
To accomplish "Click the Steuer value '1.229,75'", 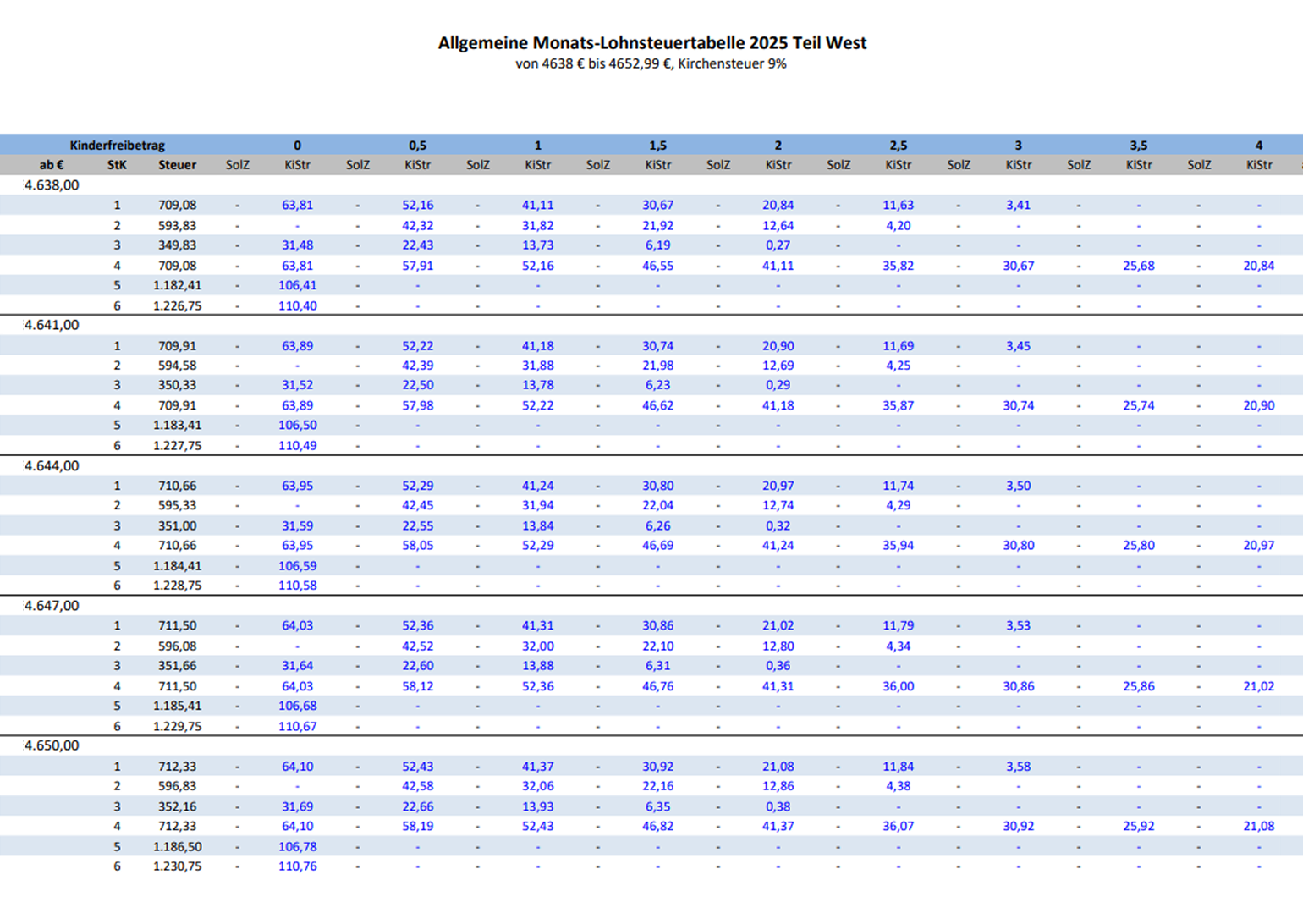I will coord(177,726).
